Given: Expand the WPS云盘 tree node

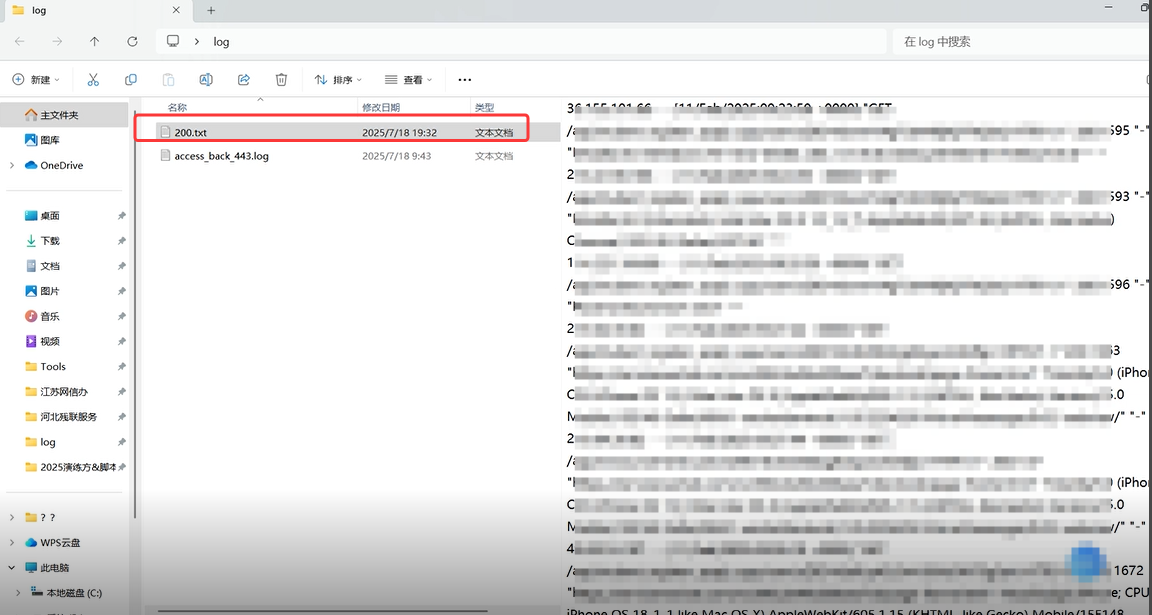Looking at the screenshot, I should (x=12, y=542).
